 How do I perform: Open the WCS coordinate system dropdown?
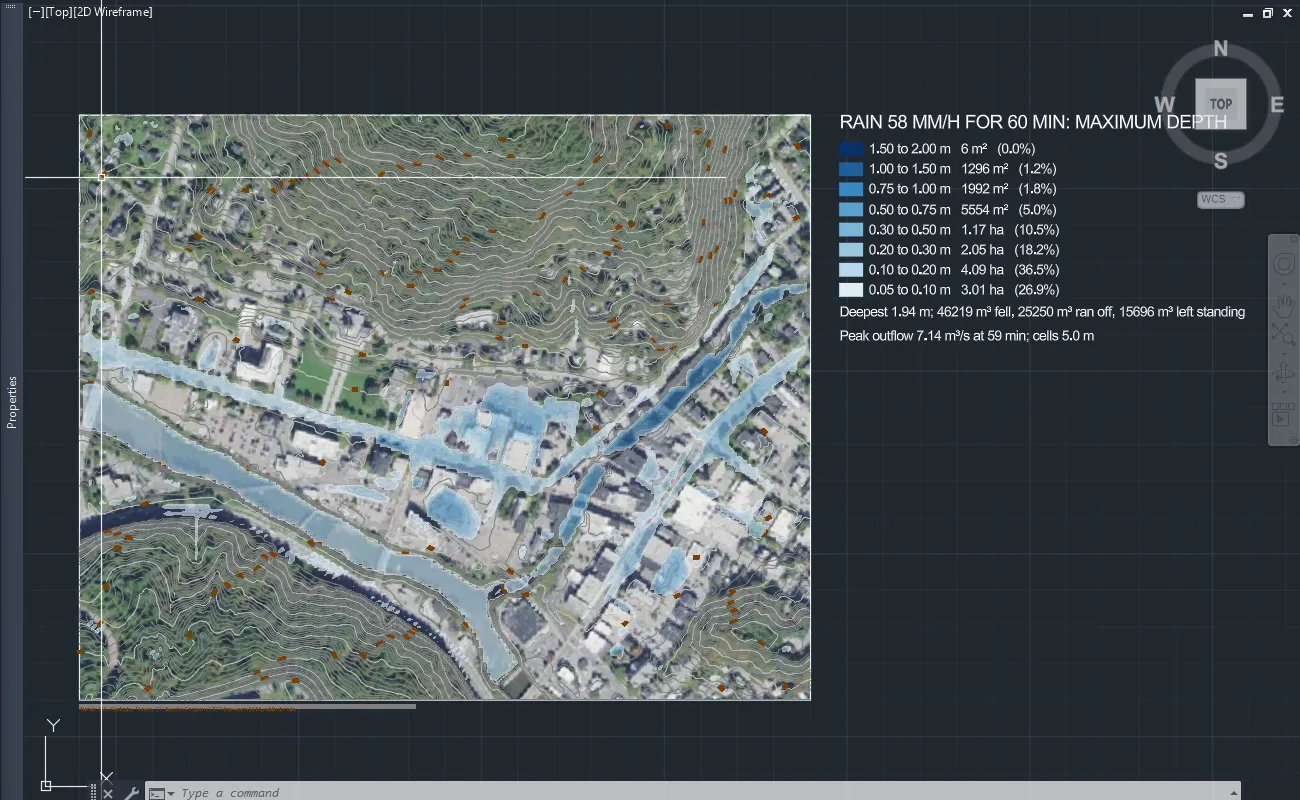coord(1220,199)
